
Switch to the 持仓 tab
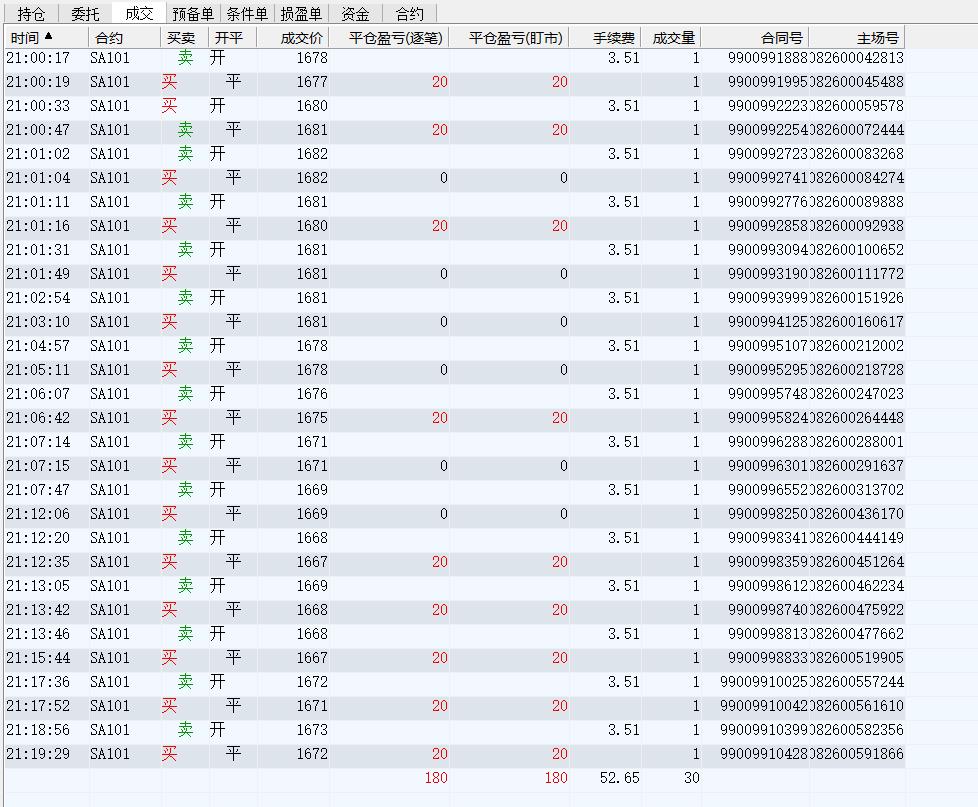pyautogui.click(x=31, y=14)
